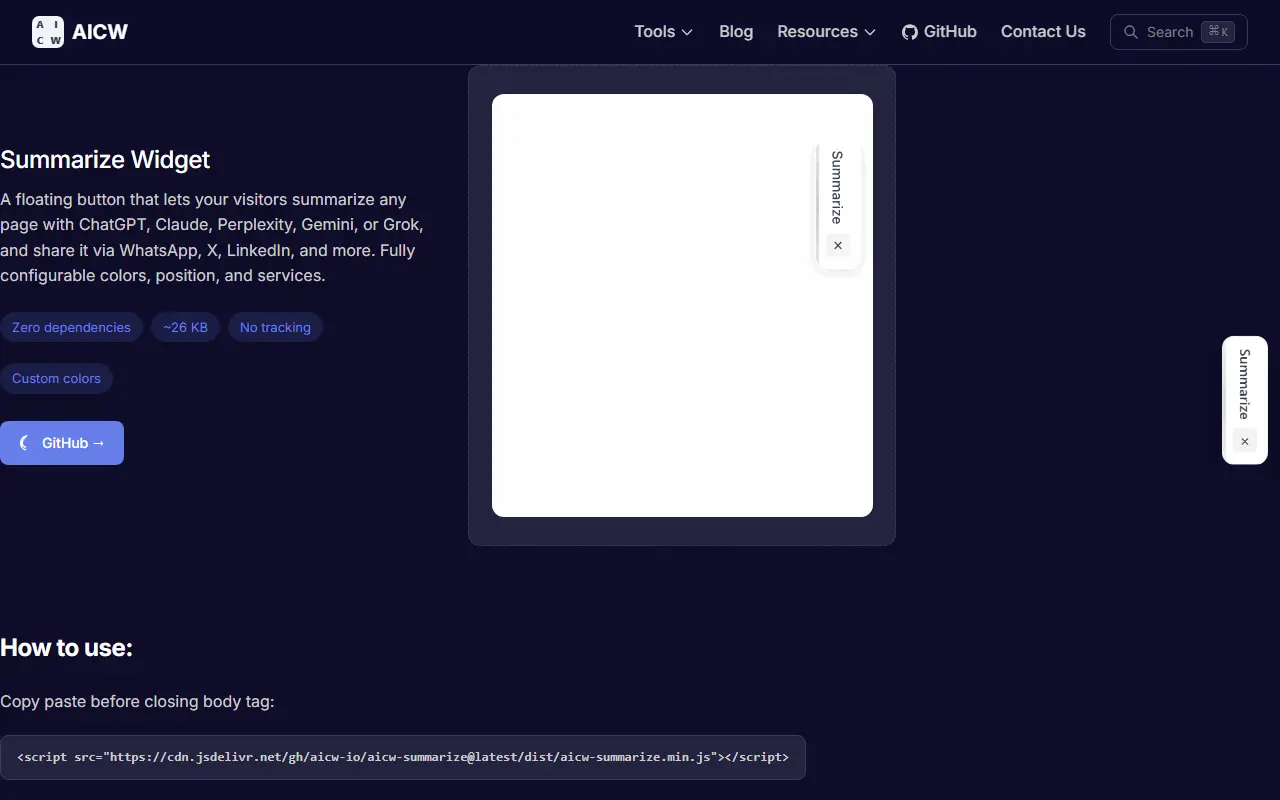This screenshot has width=1280, height=800.
Task: Expand the Resources menu
Action: pos(826,32)
